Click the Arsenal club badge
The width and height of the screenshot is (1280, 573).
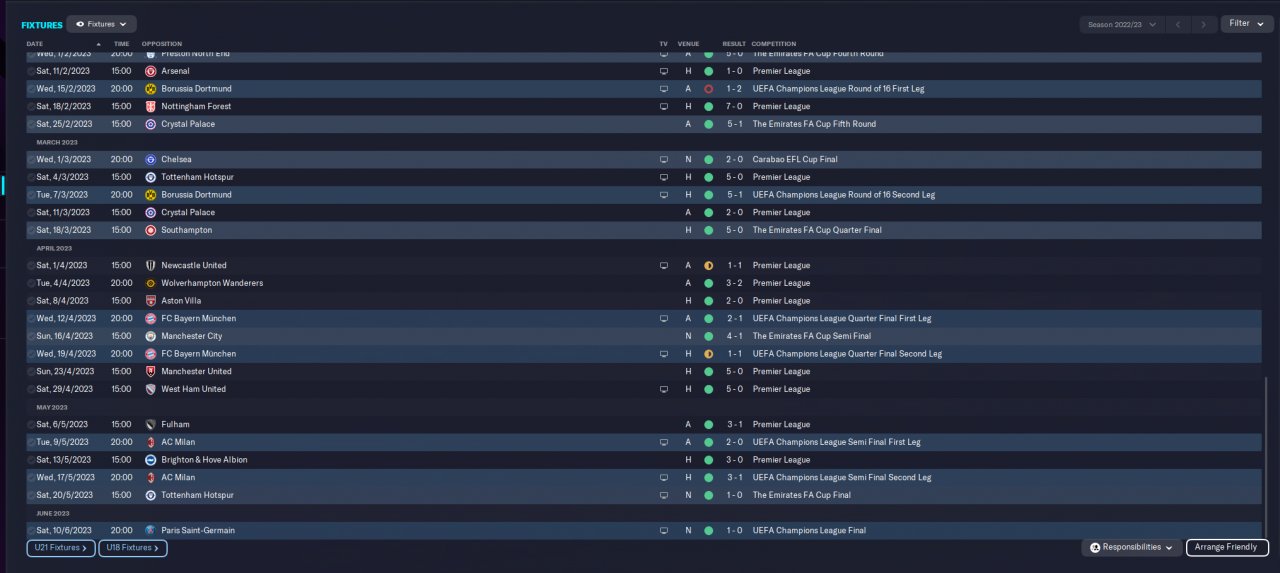151,72
